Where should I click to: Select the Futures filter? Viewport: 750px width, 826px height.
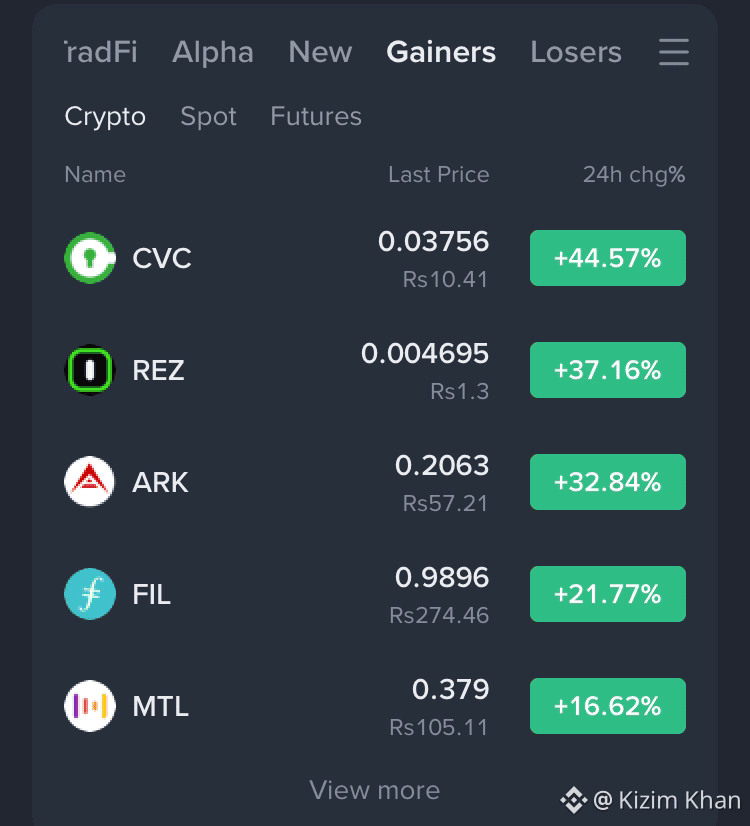point(316,116)
